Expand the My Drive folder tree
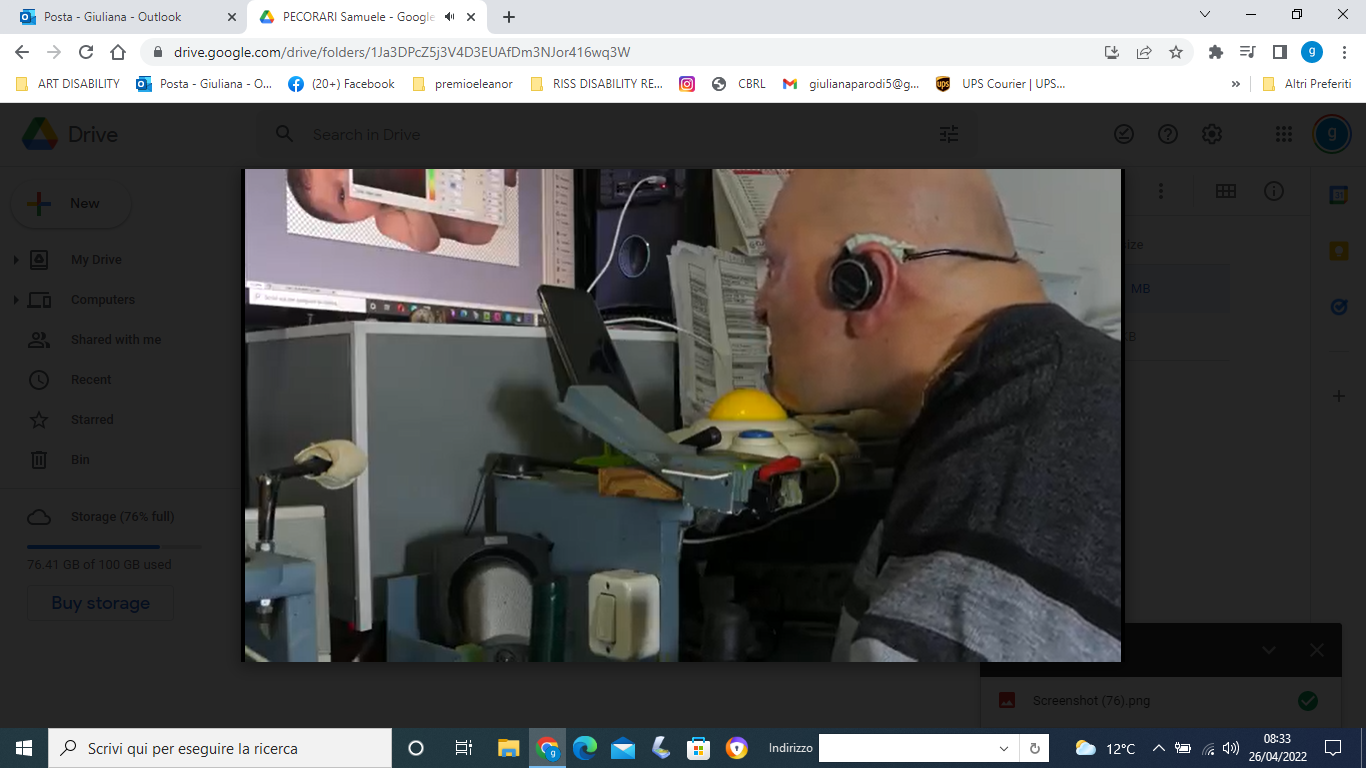 point(16,260)
